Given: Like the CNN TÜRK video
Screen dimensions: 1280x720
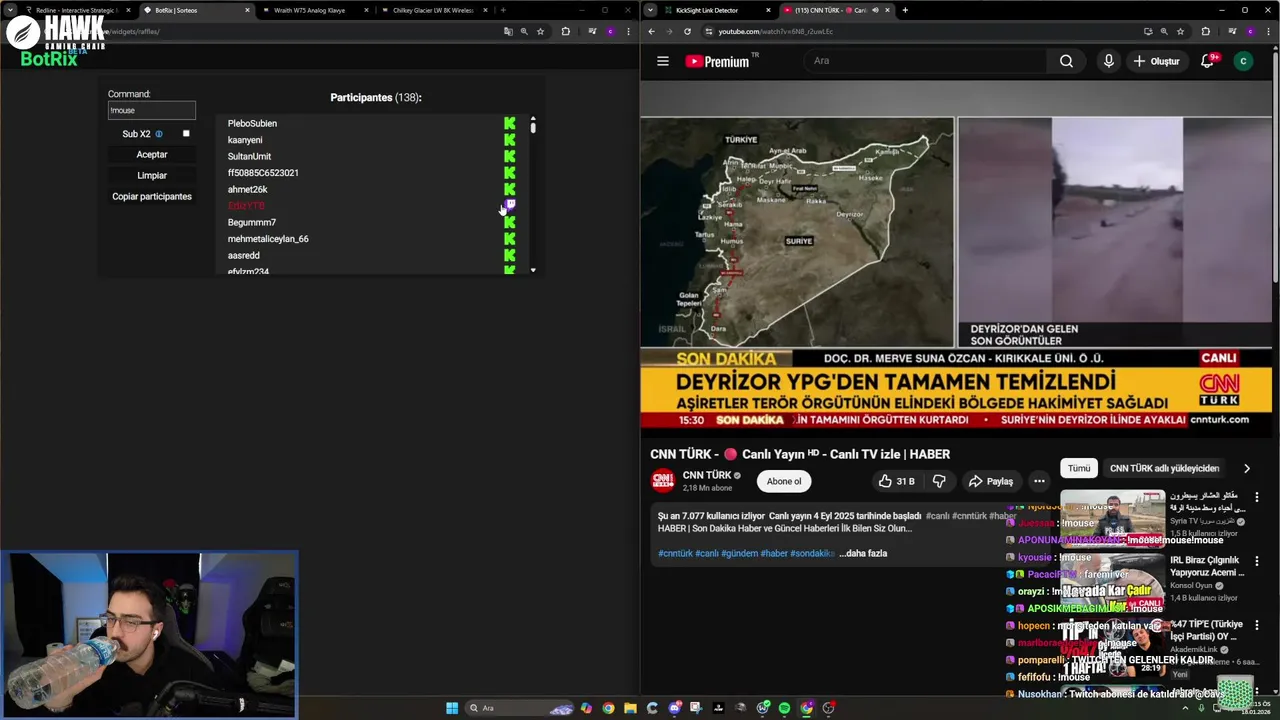Looking at the screenshot, I should click(896, 481).
